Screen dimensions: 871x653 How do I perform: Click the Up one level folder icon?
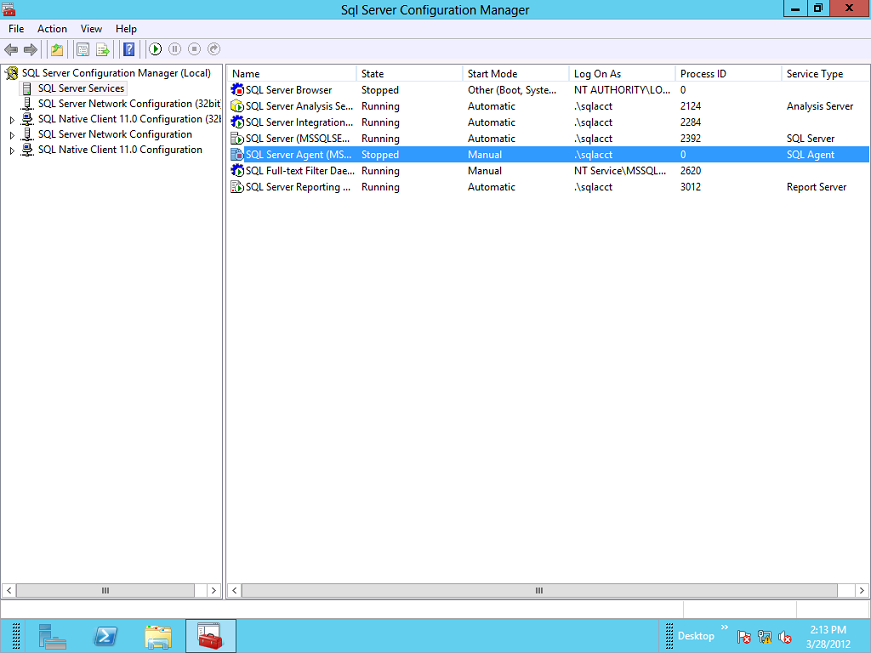pyautogui.click(x=57, y=49)
